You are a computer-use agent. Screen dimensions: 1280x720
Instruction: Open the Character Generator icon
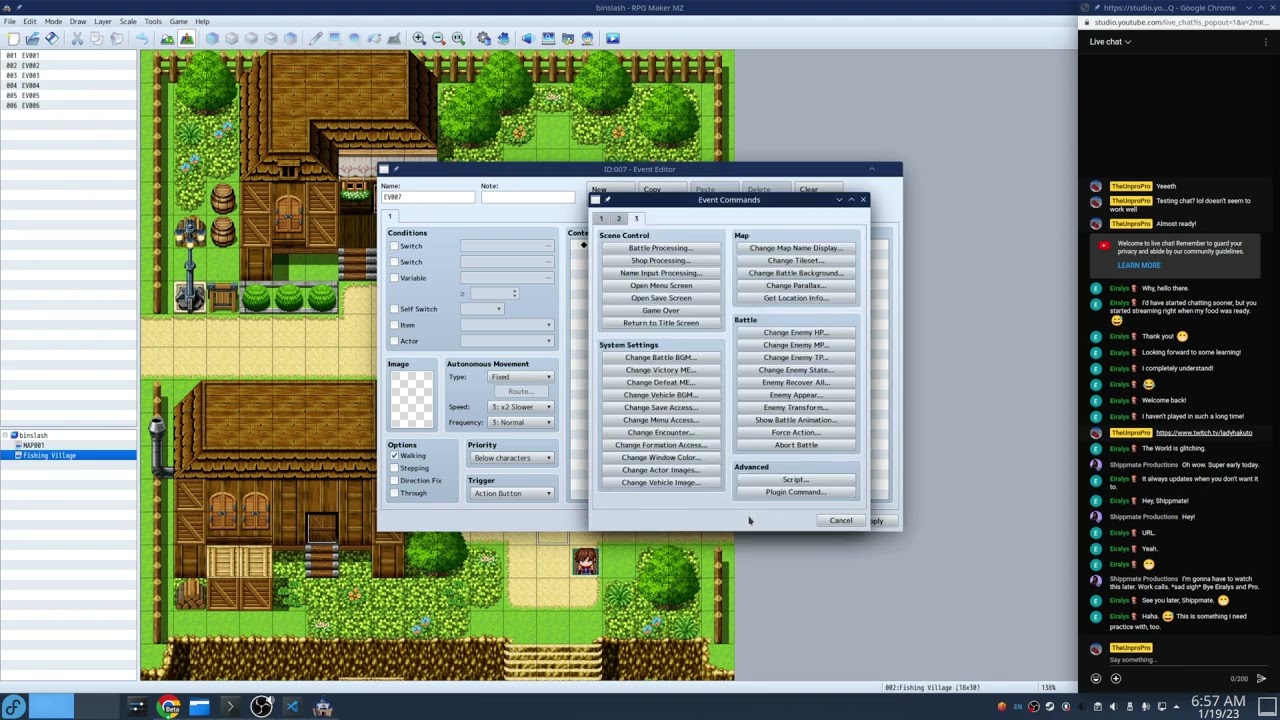pos(586,38)
